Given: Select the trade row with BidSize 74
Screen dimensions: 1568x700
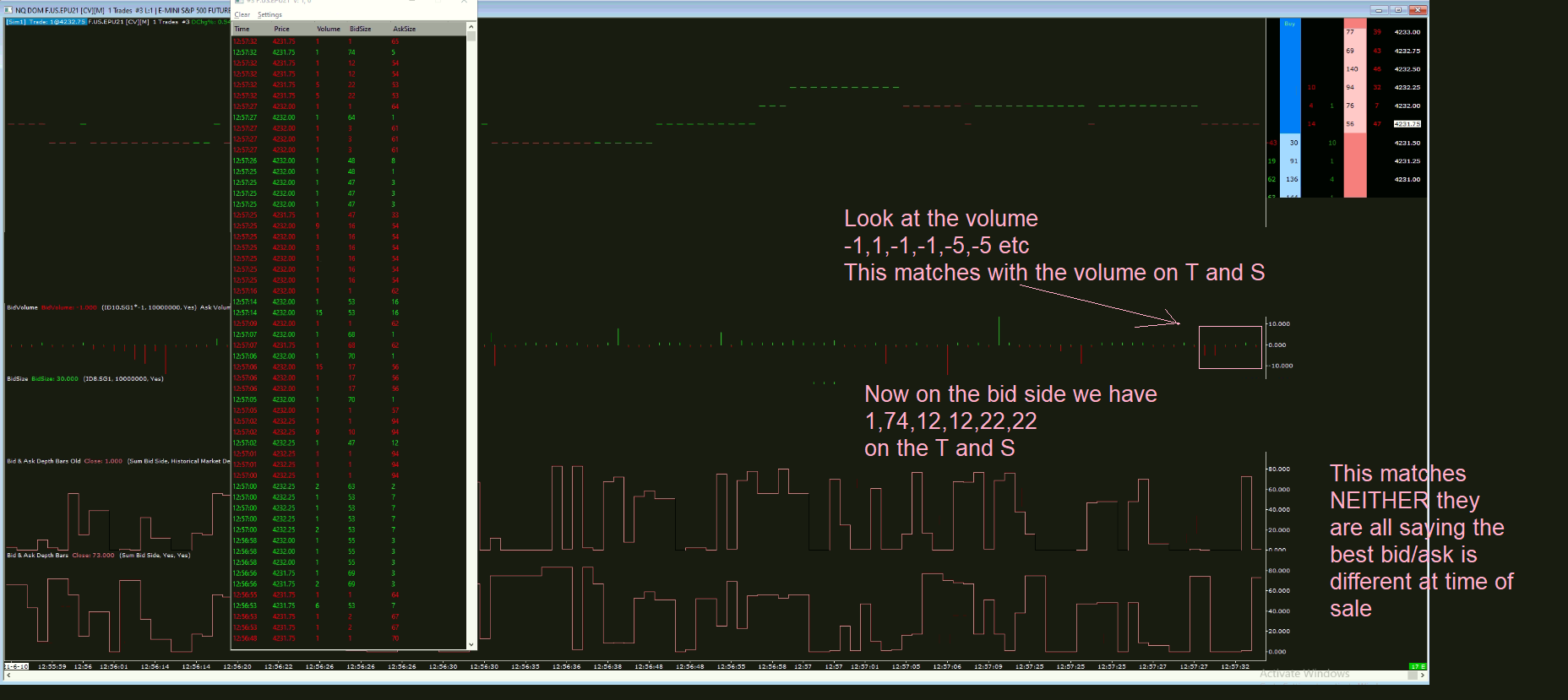Looking at the screenshot, I should point(349,52).
